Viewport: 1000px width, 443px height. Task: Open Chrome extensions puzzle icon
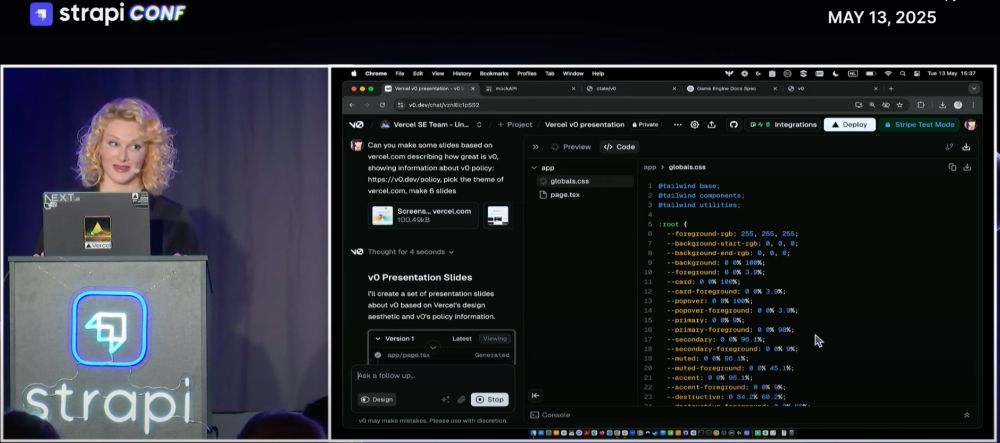920,105
